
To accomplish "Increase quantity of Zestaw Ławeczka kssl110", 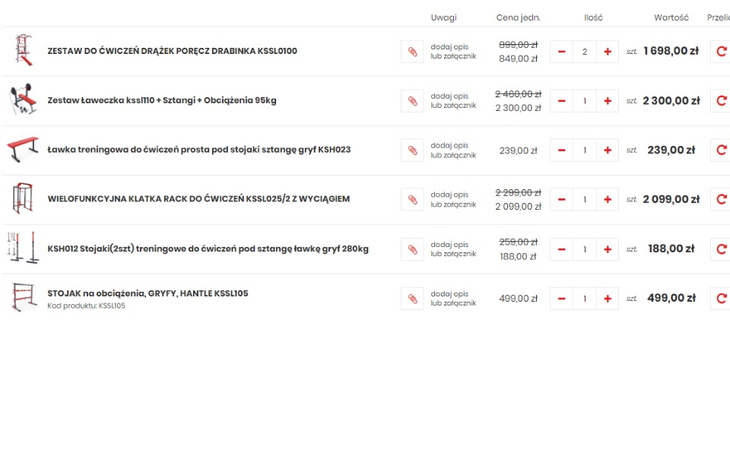I will point(607,101).
